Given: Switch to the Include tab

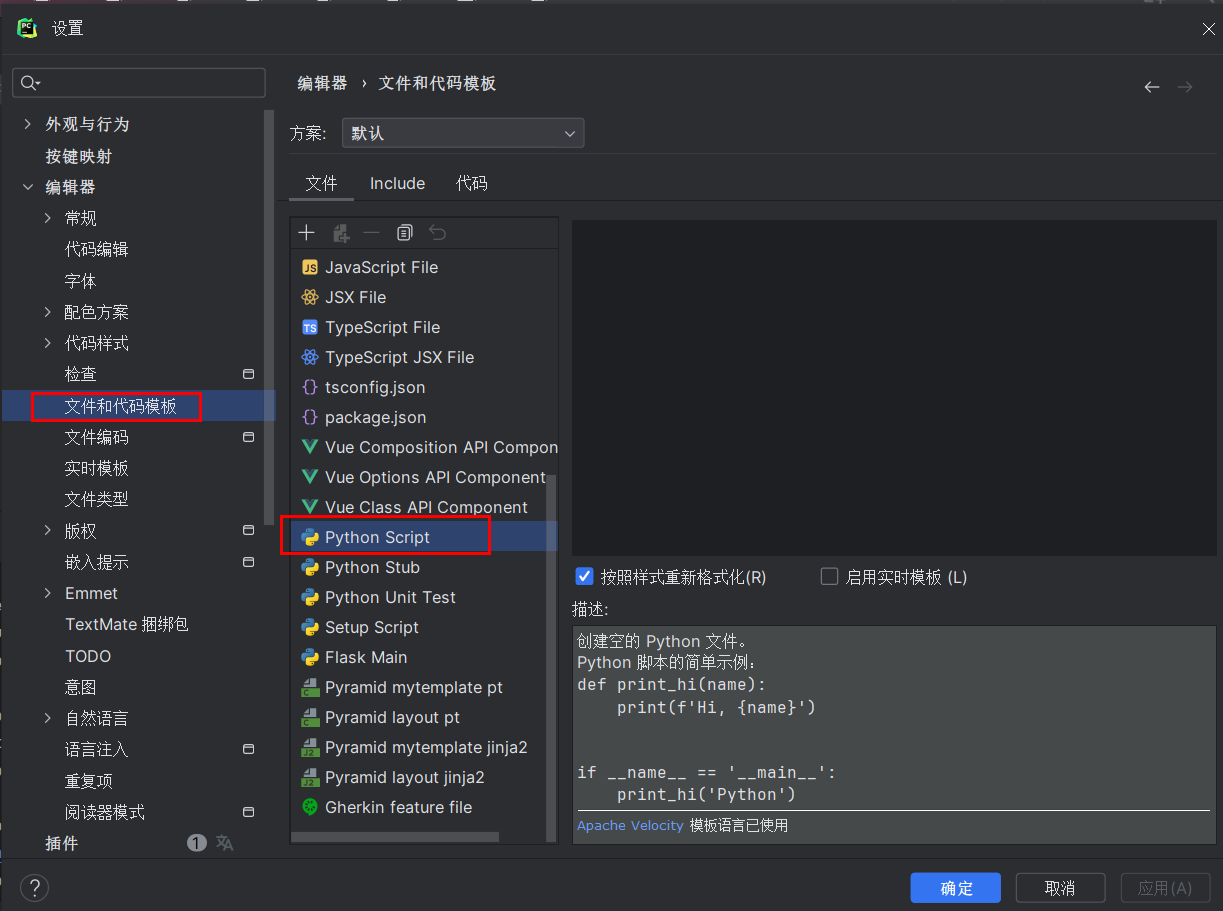Looking at the screenshot, I should point(397,183).
